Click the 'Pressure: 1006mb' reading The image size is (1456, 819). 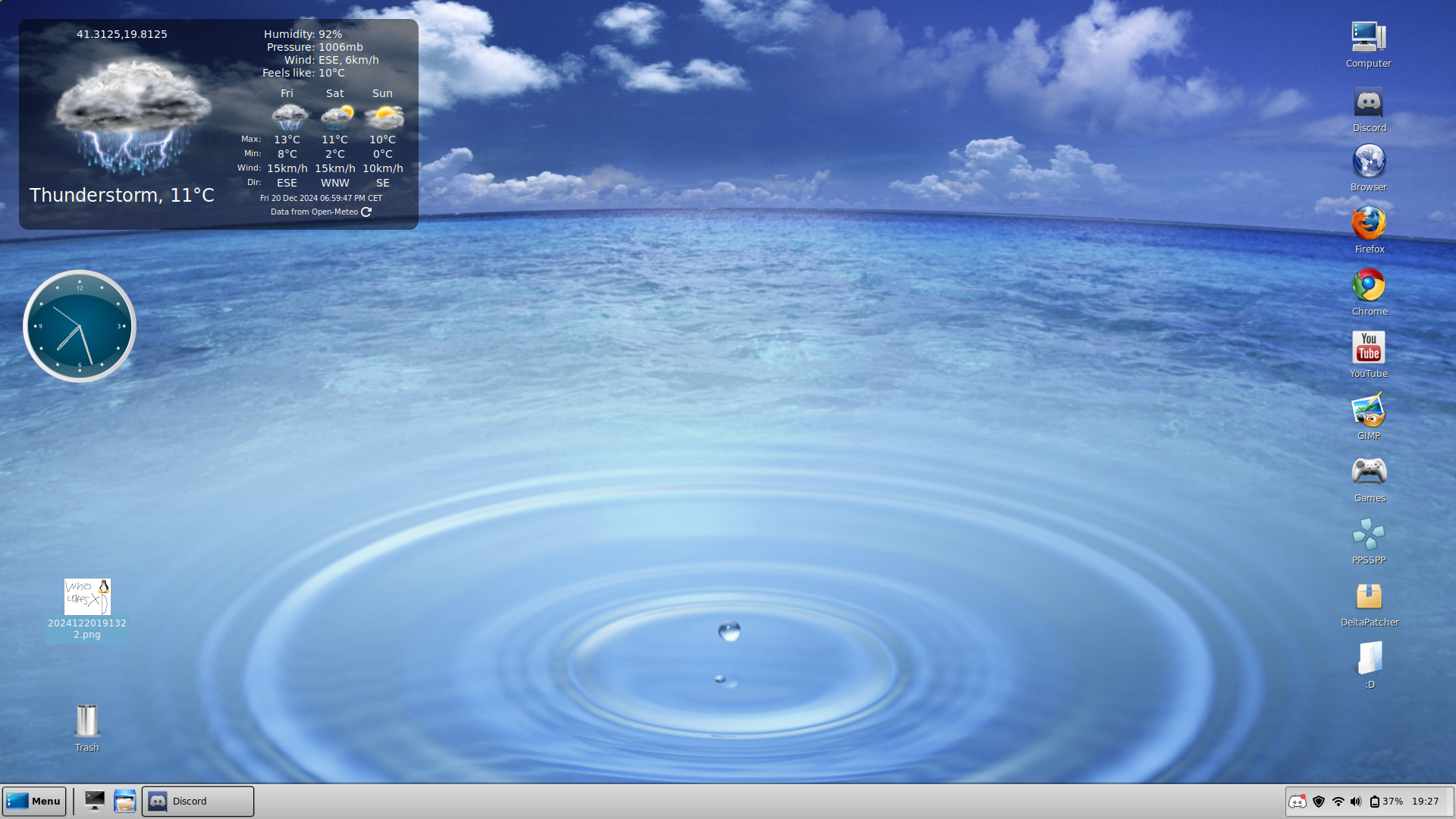pos(315,47)
